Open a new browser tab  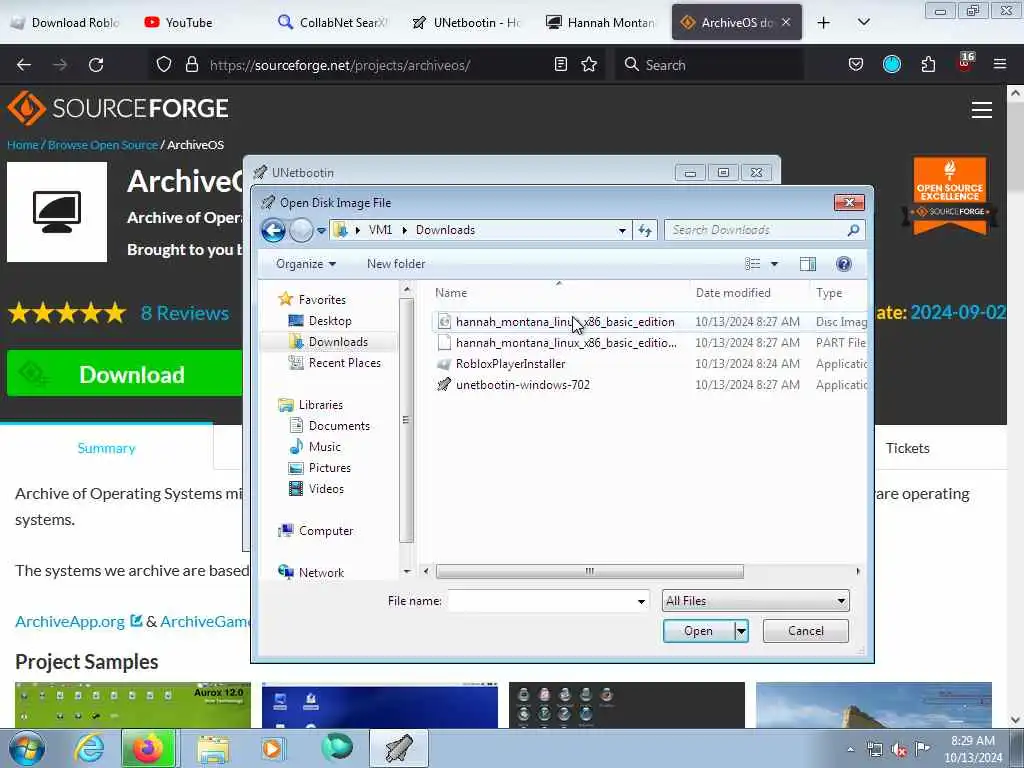pyautogui.click(x=824, y=23)
